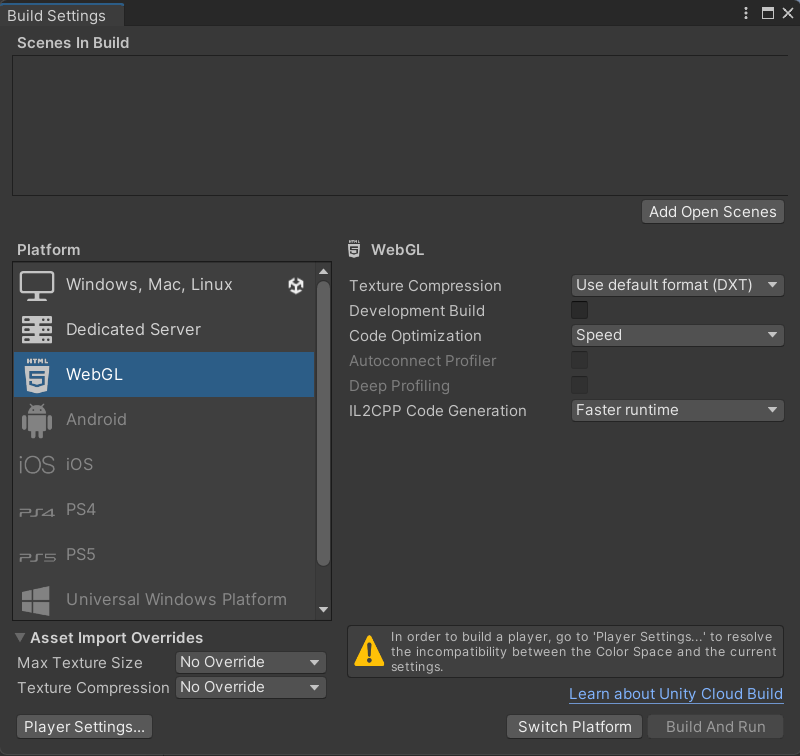This screenshot has width=800, height=756.
Task: Pick the PS4 platform icon
Action: coord(37,511)
